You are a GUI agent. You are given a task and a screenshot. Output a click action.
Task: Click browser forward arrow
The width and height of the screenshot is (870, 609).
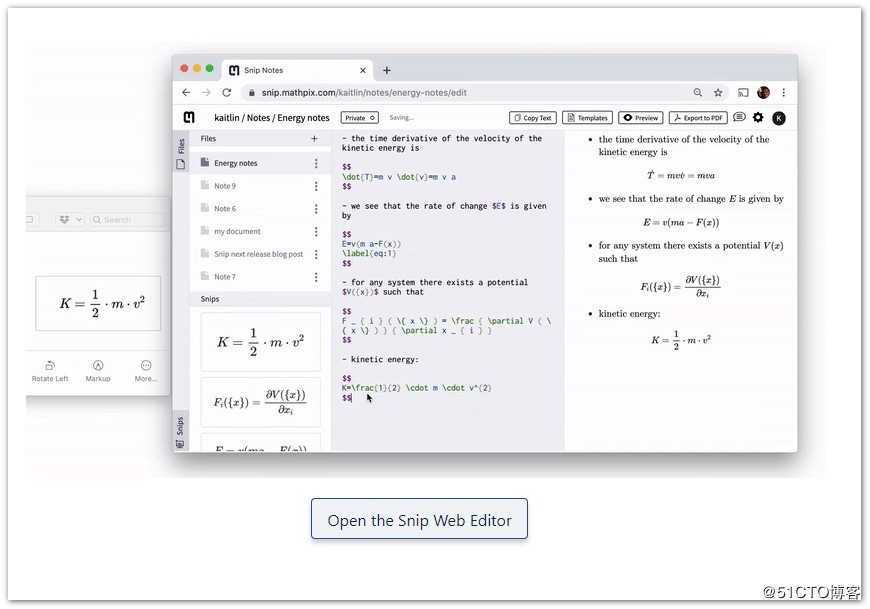pyautogui.click(x=206, y=93)
